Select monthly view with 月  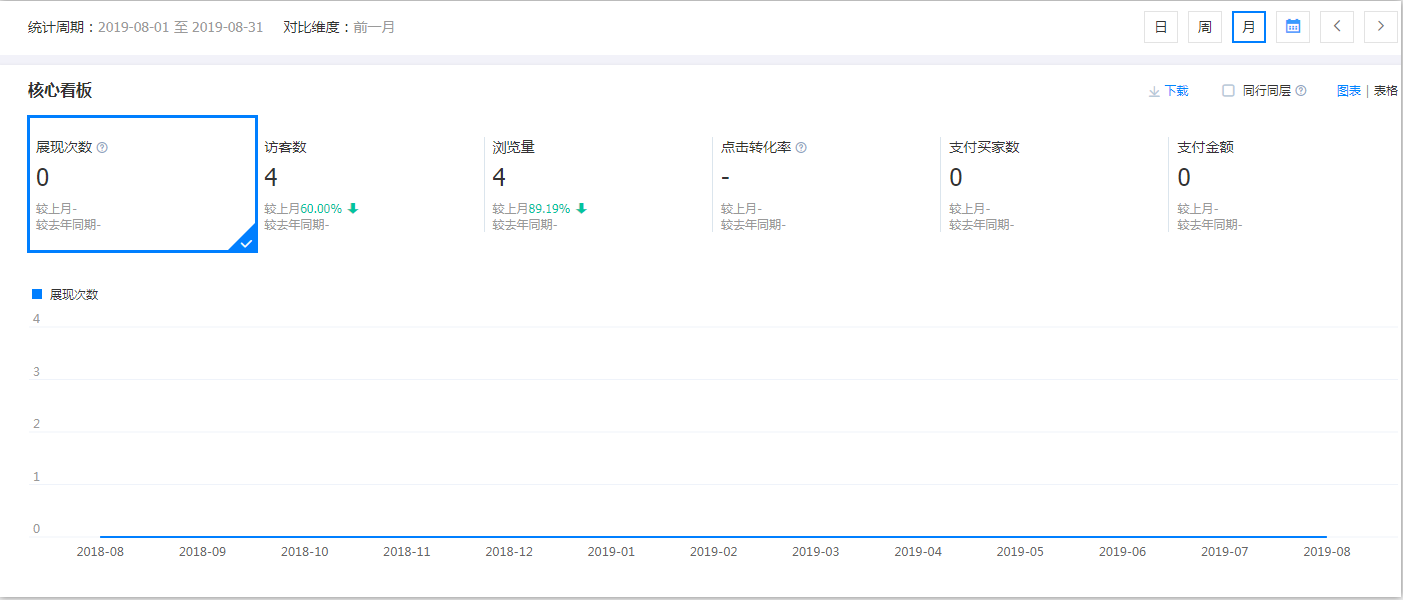pos(1249,27)
